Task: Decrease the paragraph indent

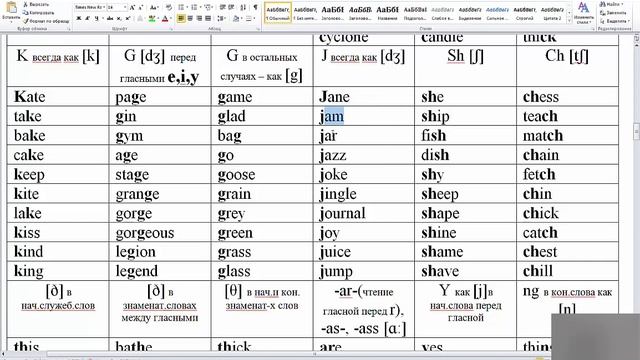Action: [x=222, y=7]
